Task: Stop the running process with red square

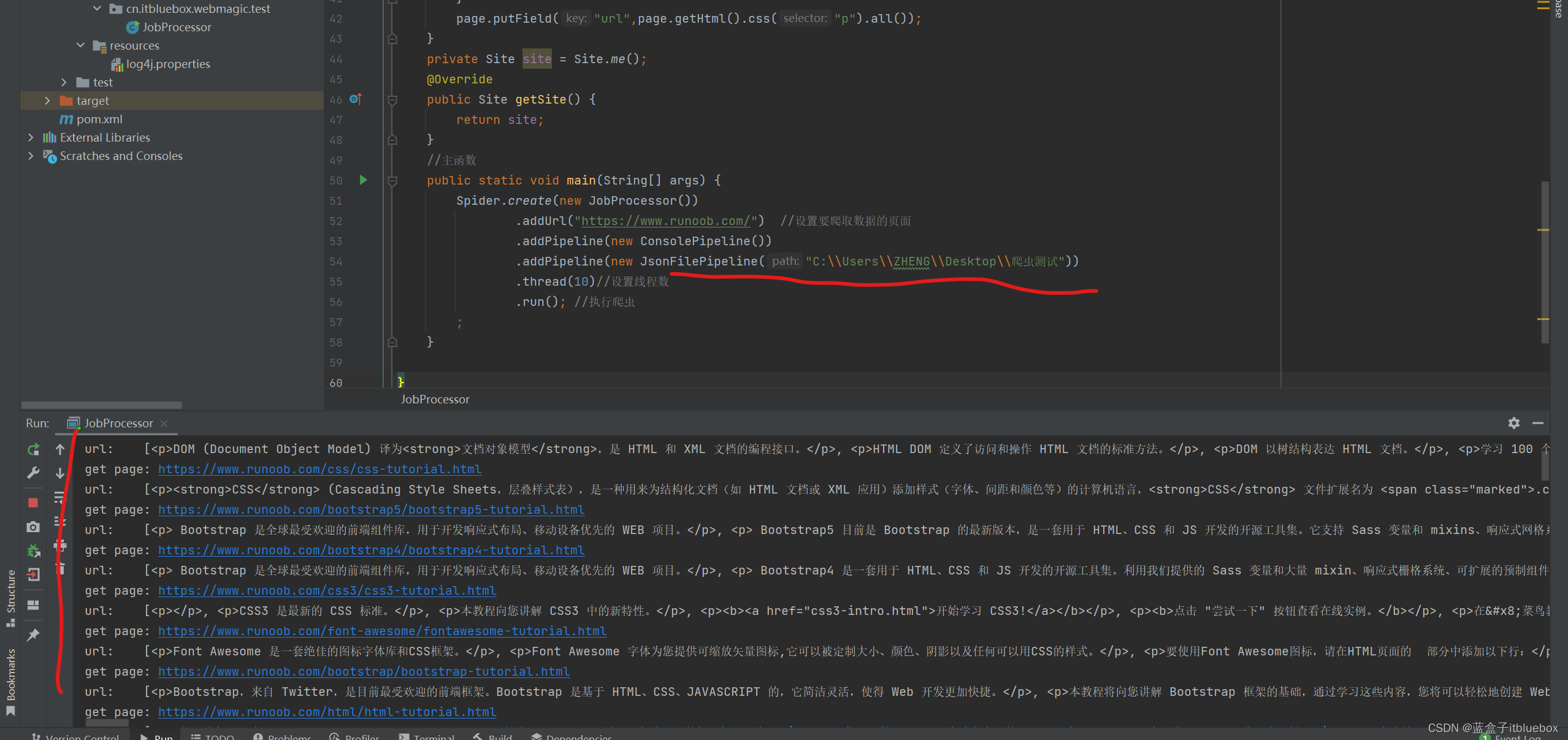Action: coord(33,503)
